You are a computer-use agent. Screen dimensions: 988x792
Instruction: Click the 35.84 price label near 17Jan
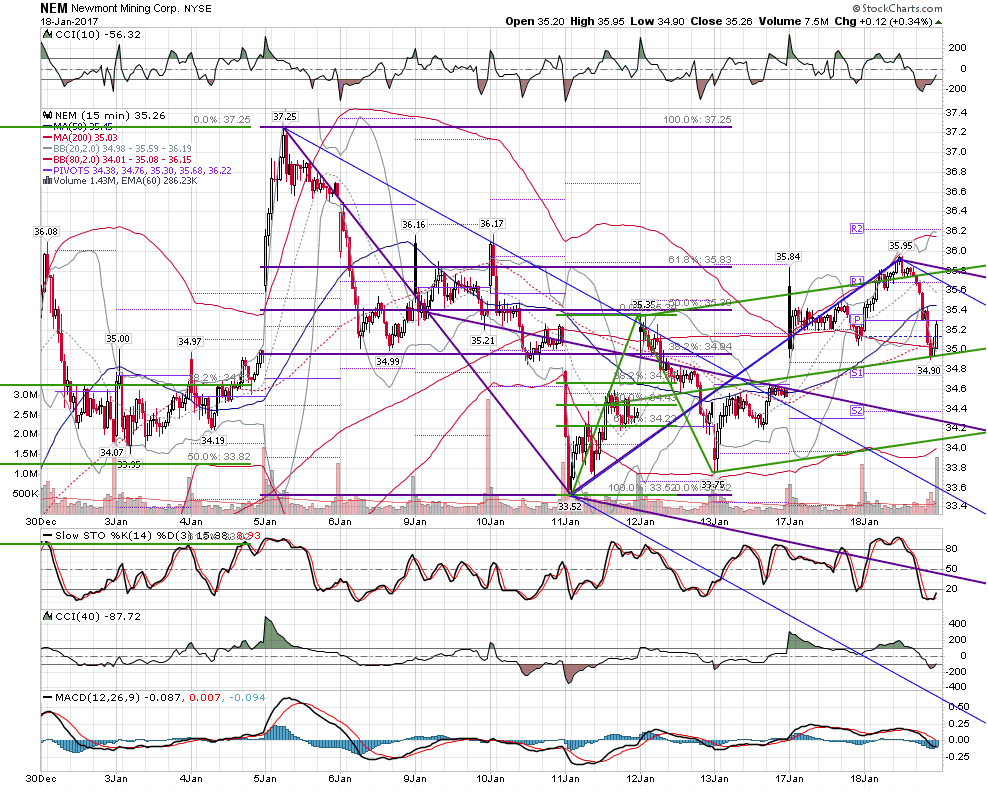[x=788, y=256]
